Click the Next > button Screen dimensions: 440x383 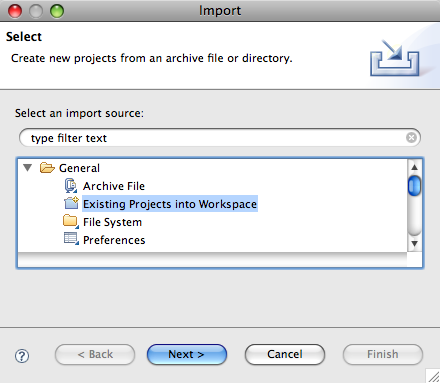(x=187, y=354)
